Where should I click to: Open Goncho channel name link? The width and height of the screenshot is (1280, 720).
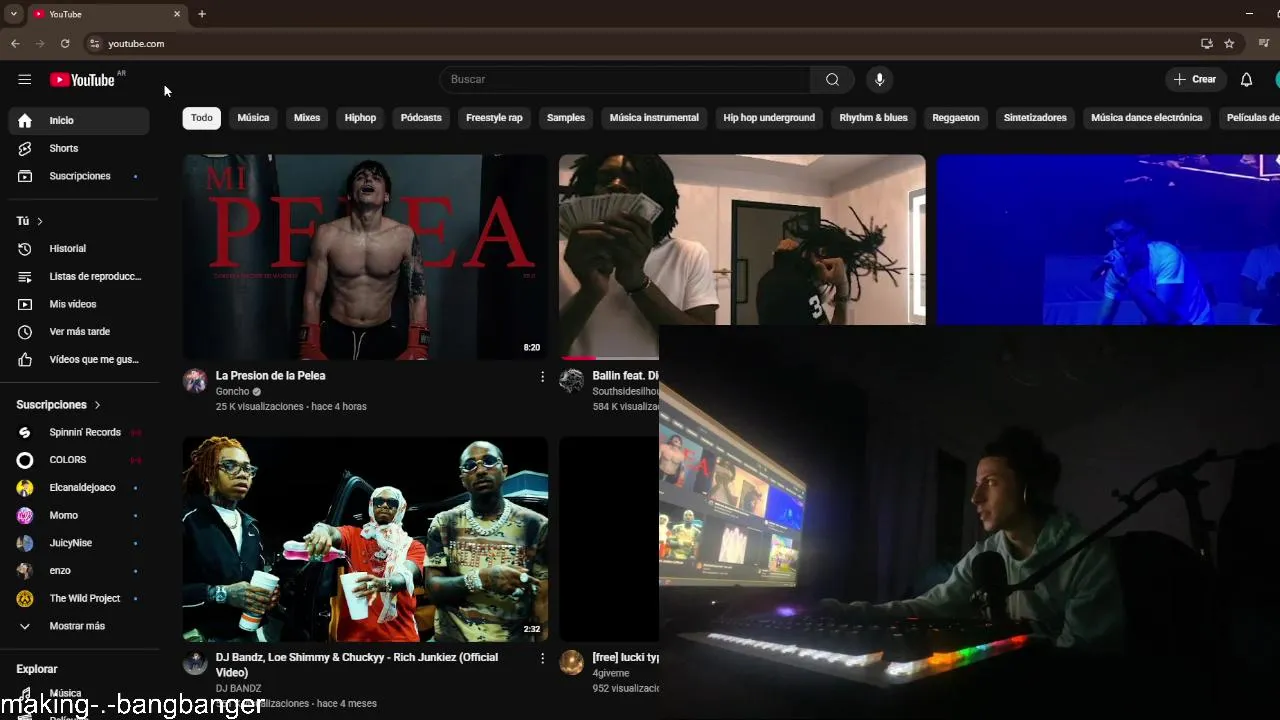click(x=232, y=392)
